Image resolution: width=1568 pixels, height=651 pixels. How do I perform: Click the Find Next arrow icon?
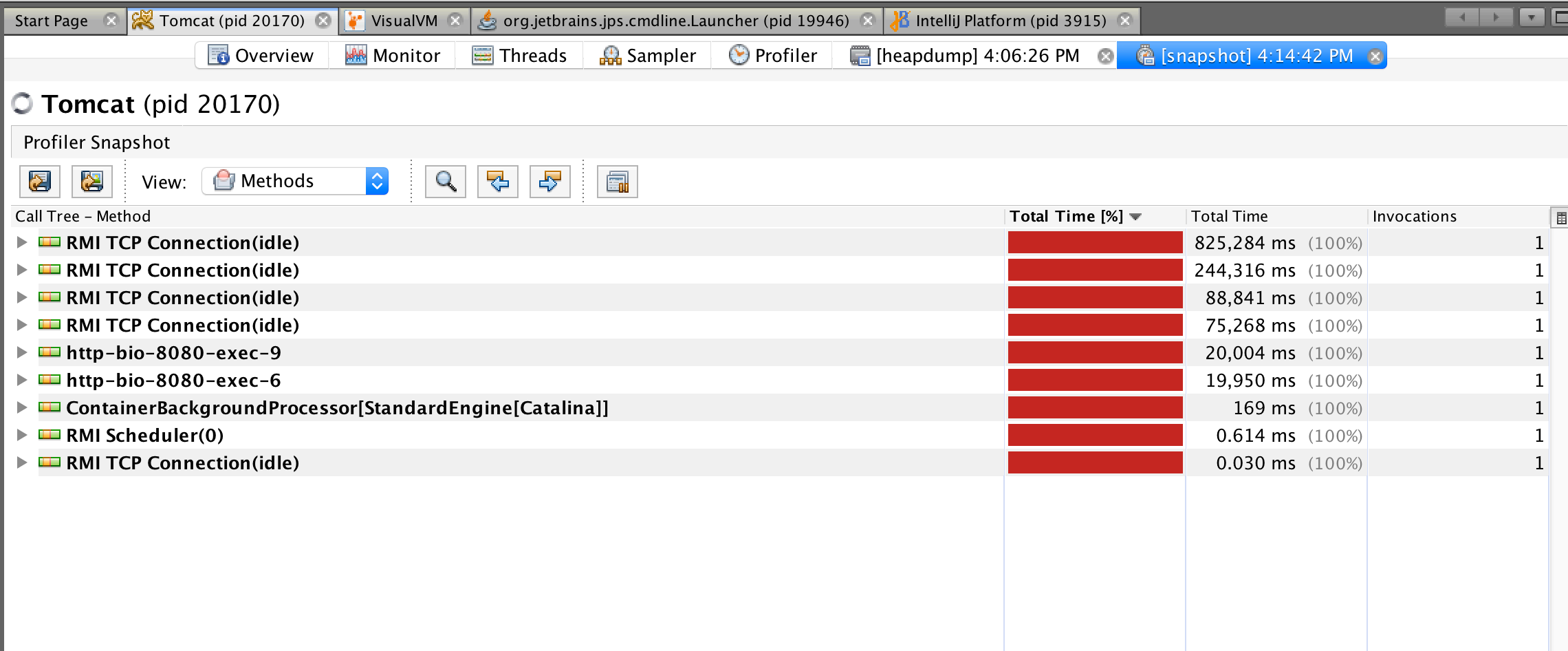(550, 182)
